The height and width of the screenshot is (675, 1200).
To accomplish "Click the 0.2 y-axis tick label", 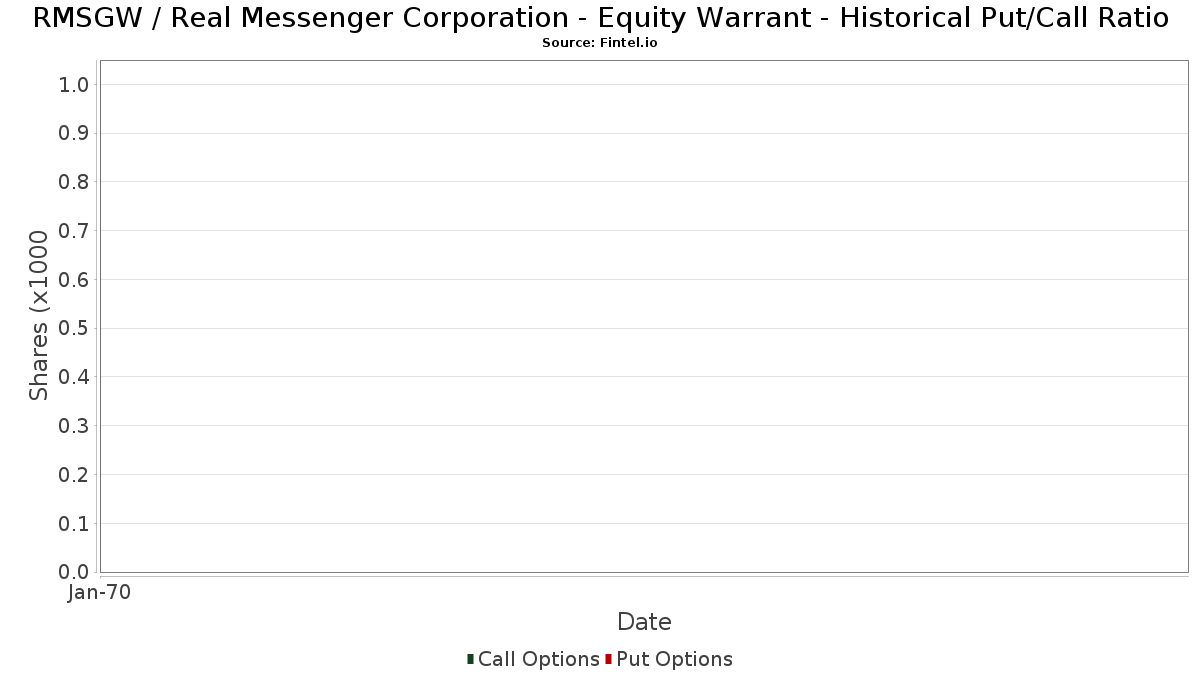I will pyautogui.click(x=75, y=475).
